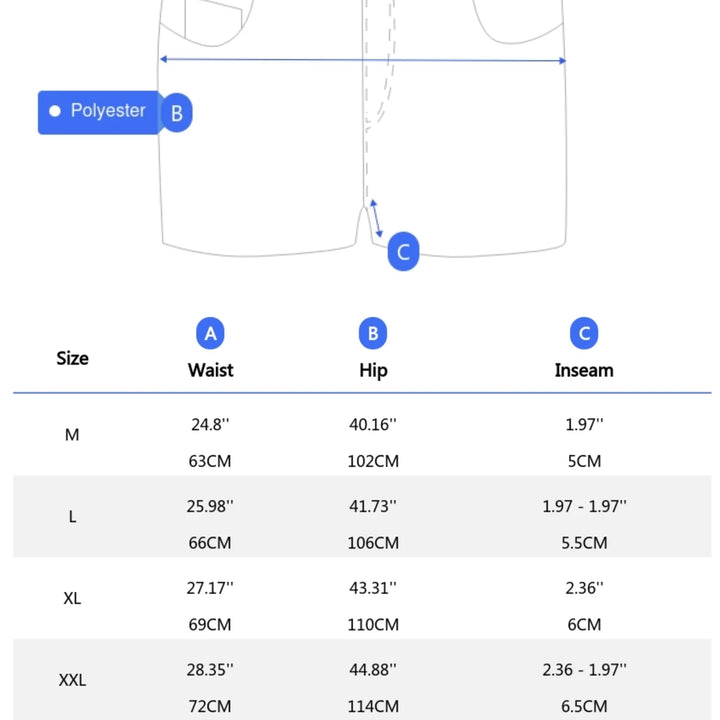This screenshot has width=720, height=720.
Task: Click the Waist column header
Action: [x=210, y=370]
